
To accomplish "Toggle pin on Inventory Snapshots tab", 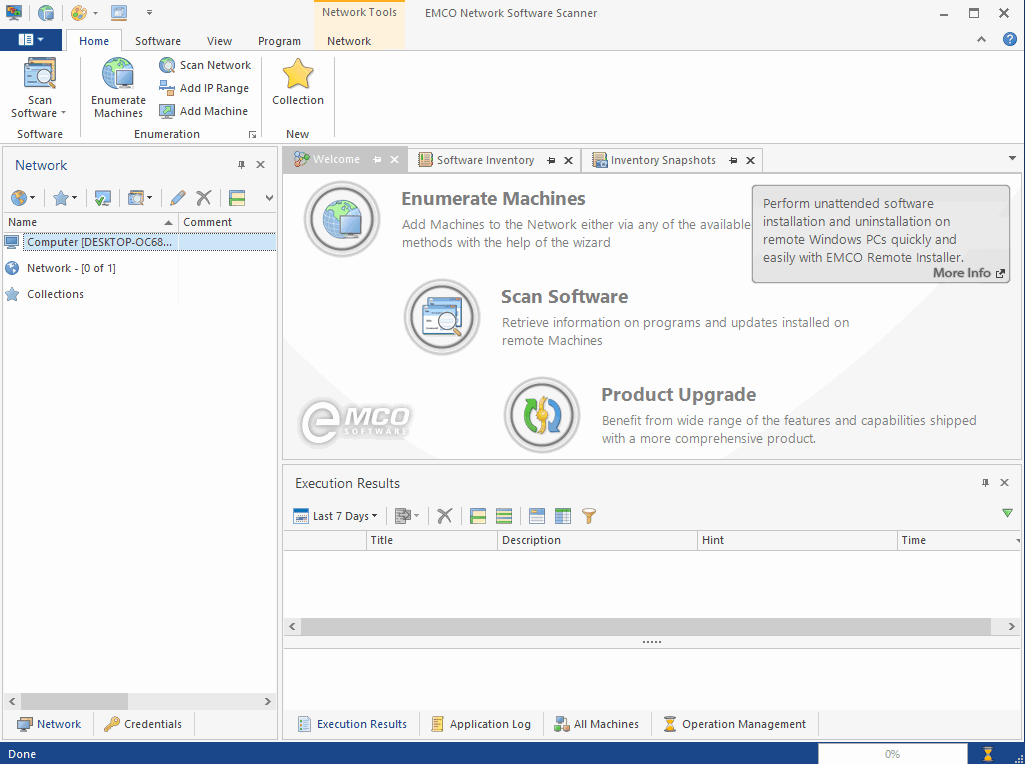I will click(x=733, y=160).
